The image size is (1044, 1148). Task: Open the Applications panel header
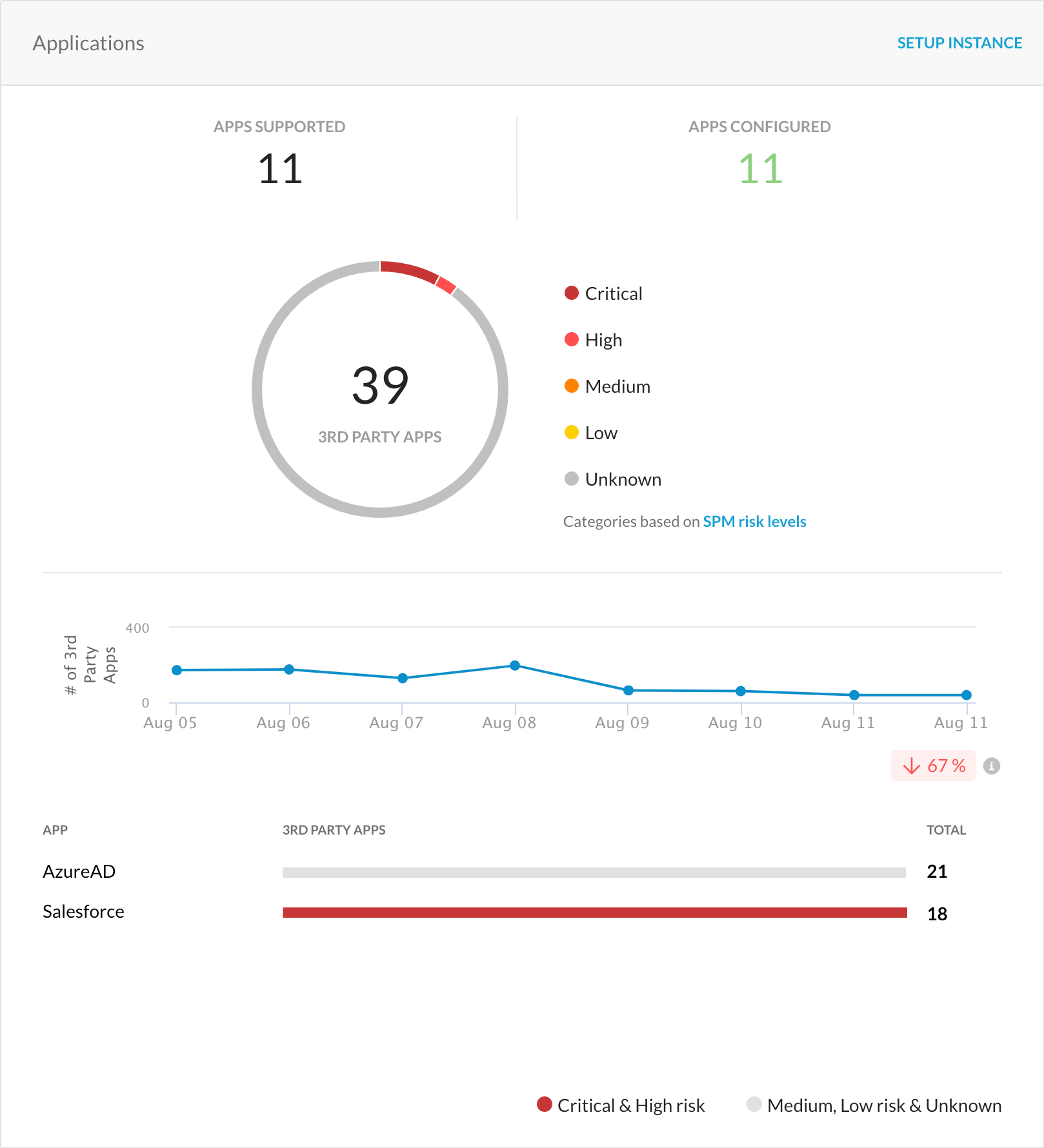click(x=89, y=43)
